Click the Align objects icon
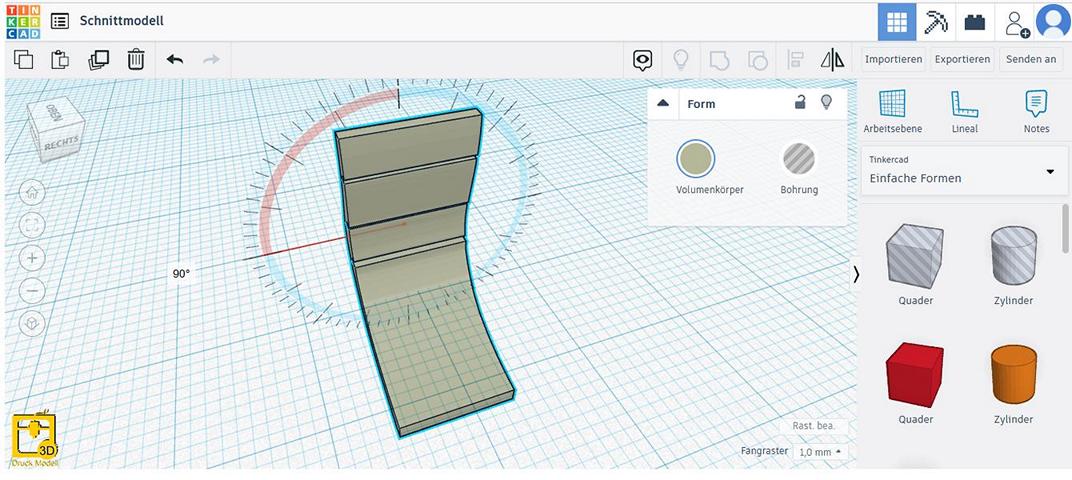 (796, 60)
